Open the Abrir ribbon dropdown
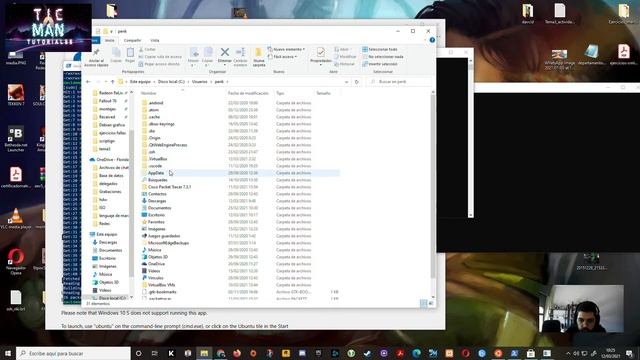 (x=342, y=49)
